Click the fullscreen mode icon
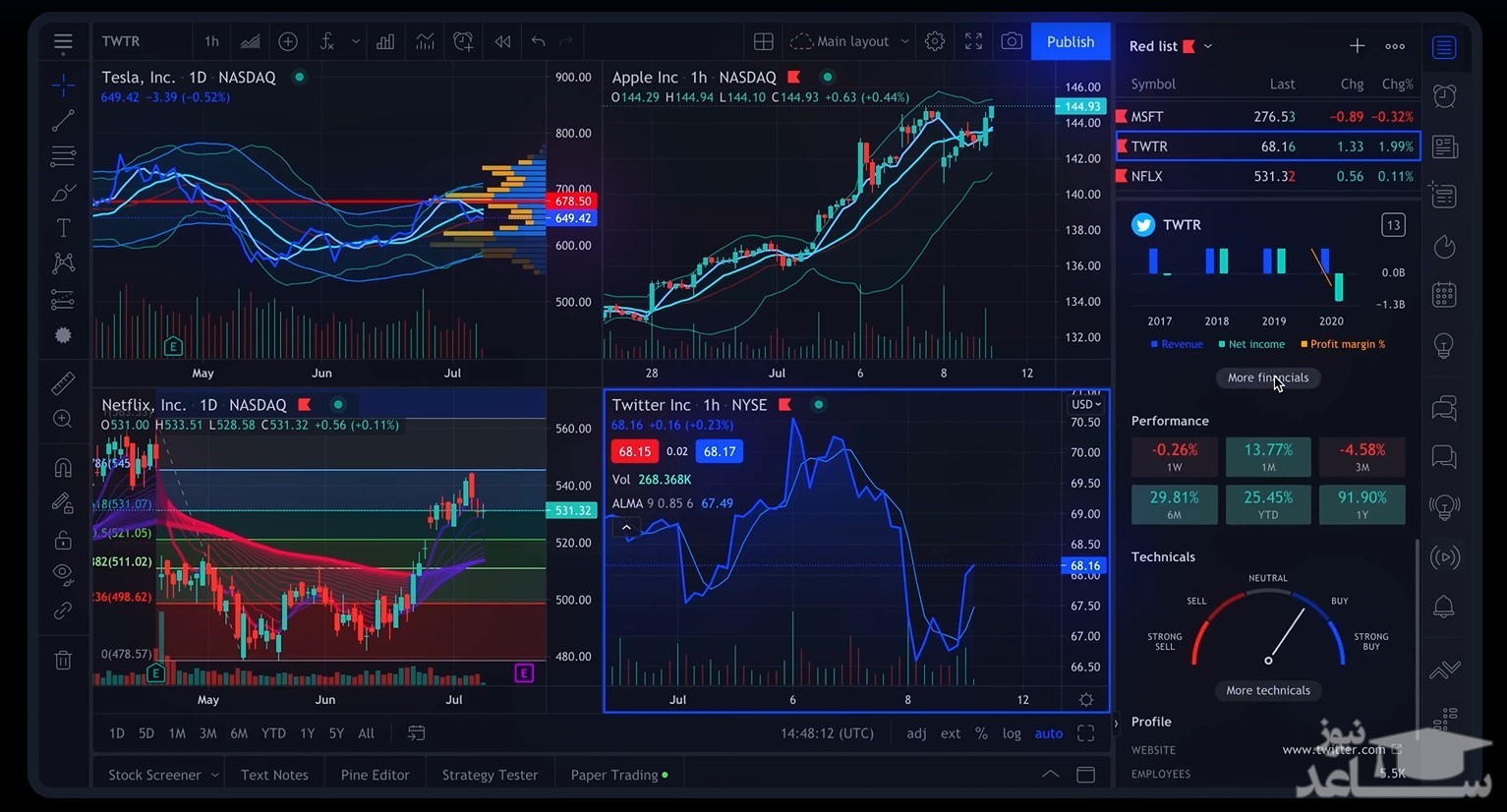1507x812 pixels. pyautogui.click(x=973, y=41)
